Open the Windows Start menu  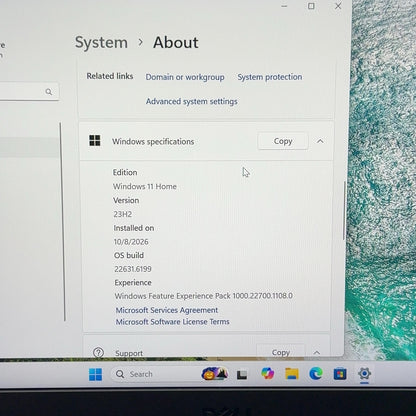coord(95,374)
